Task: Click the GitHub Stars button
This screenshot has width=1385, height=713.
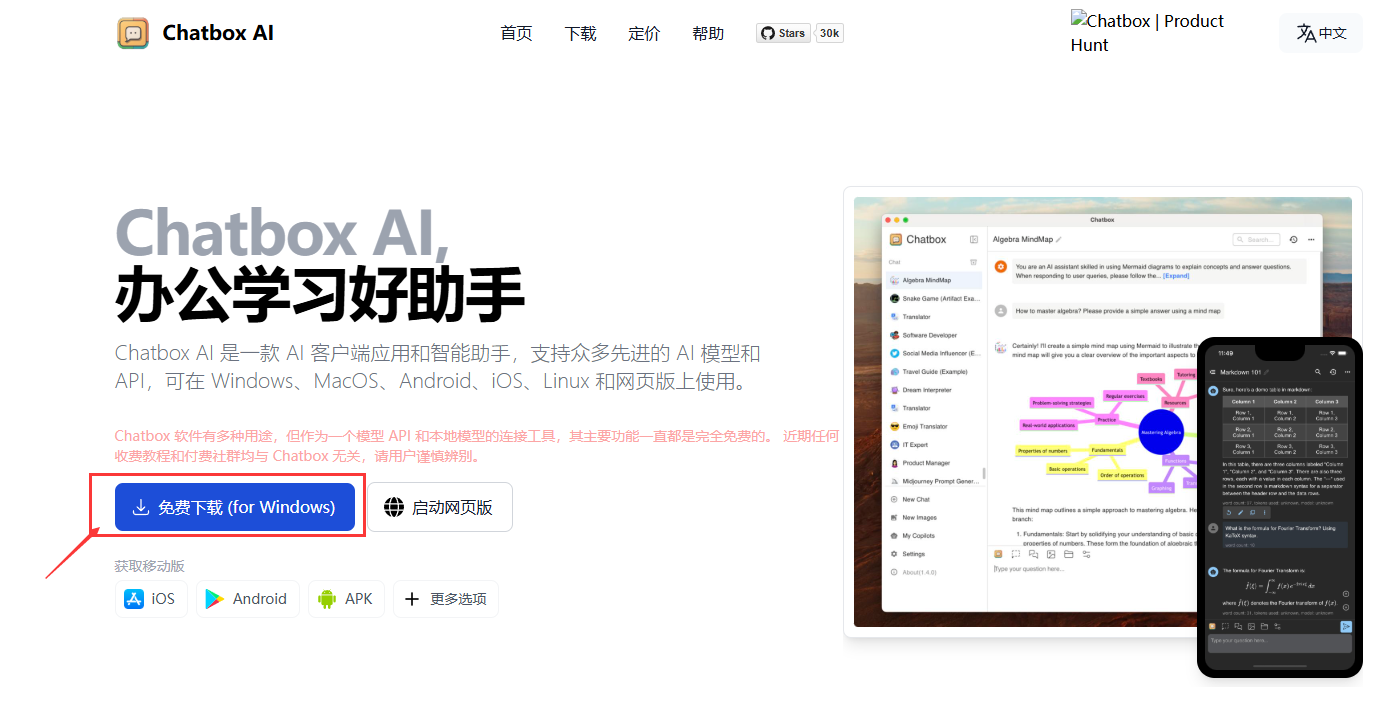Action: click(x=783, y=33)
